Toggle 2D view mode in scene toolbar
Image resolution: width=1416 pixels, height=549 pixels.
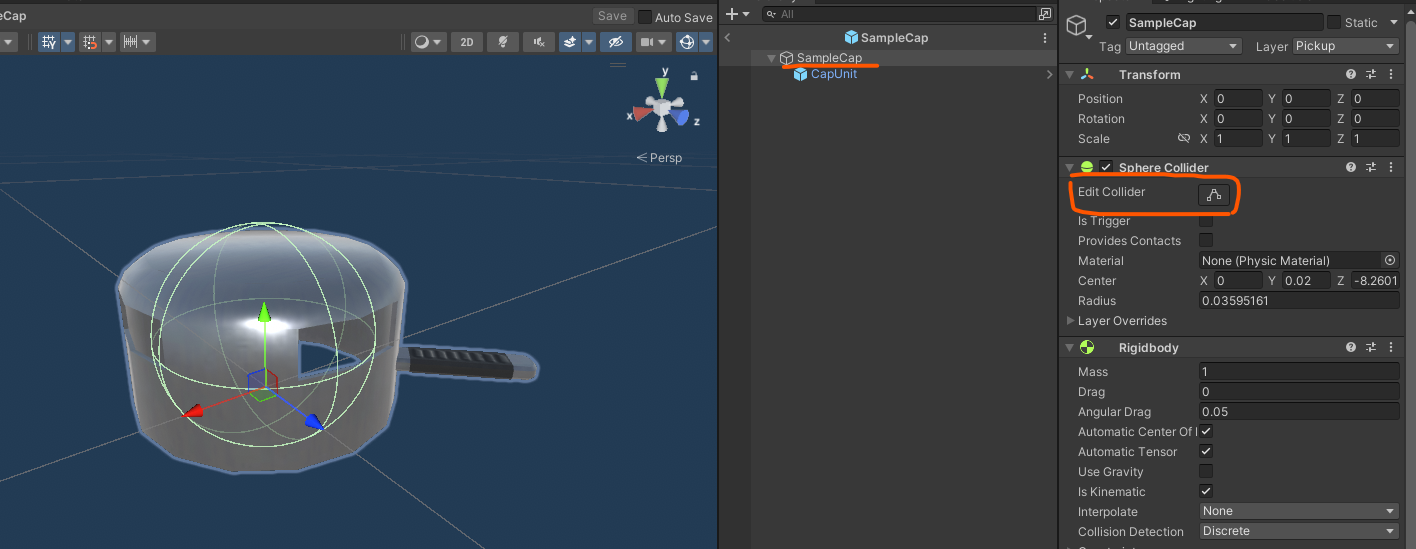(466, 42)
